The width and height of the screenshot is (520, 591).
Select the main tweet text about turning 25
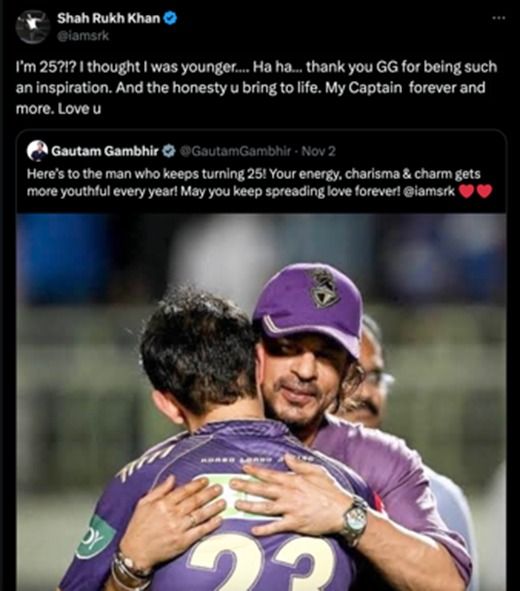click(x=256, y=87)
